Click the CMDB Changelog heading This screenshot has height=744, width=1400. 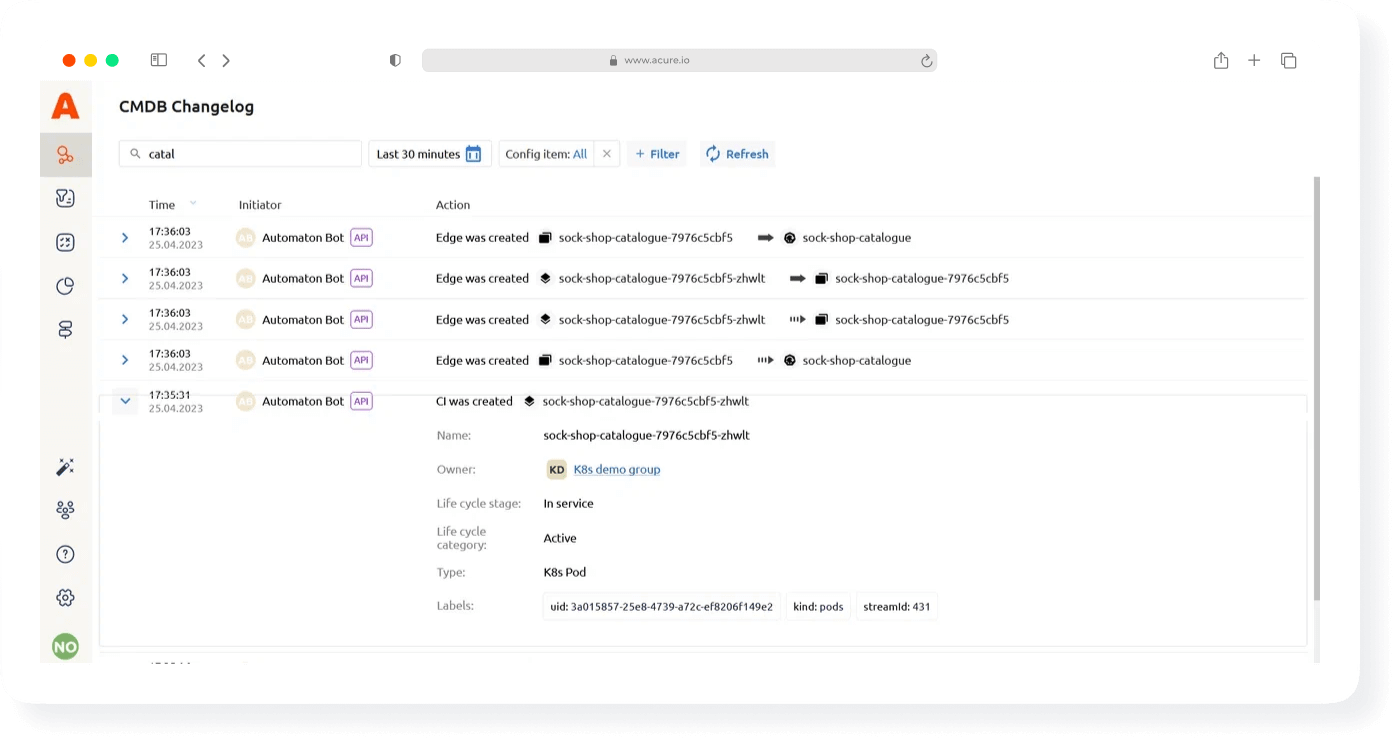click(187, 106)
